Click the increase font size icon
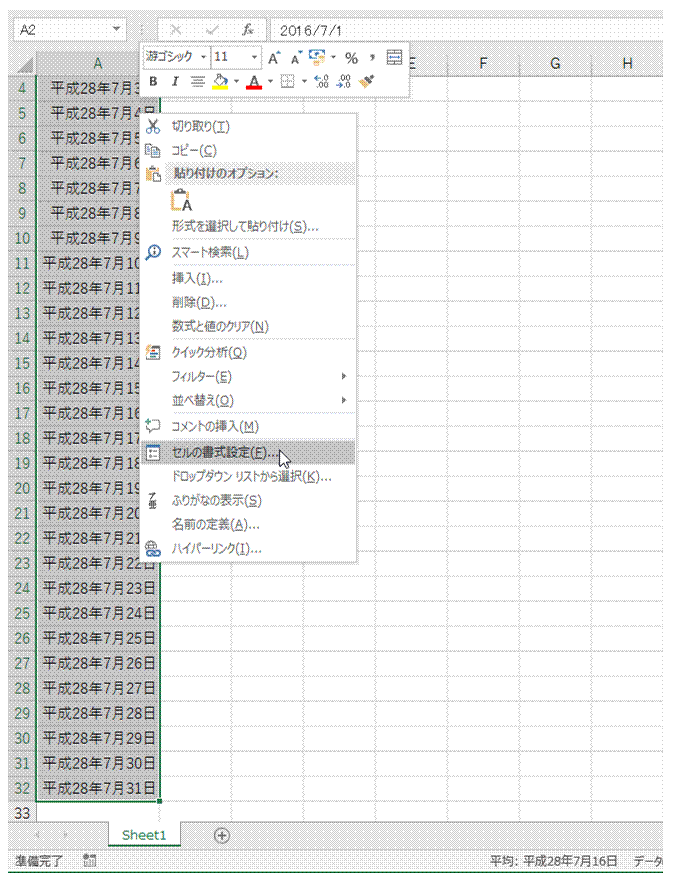The height and width of the screenshot is (881, 698). click(274, 58)
